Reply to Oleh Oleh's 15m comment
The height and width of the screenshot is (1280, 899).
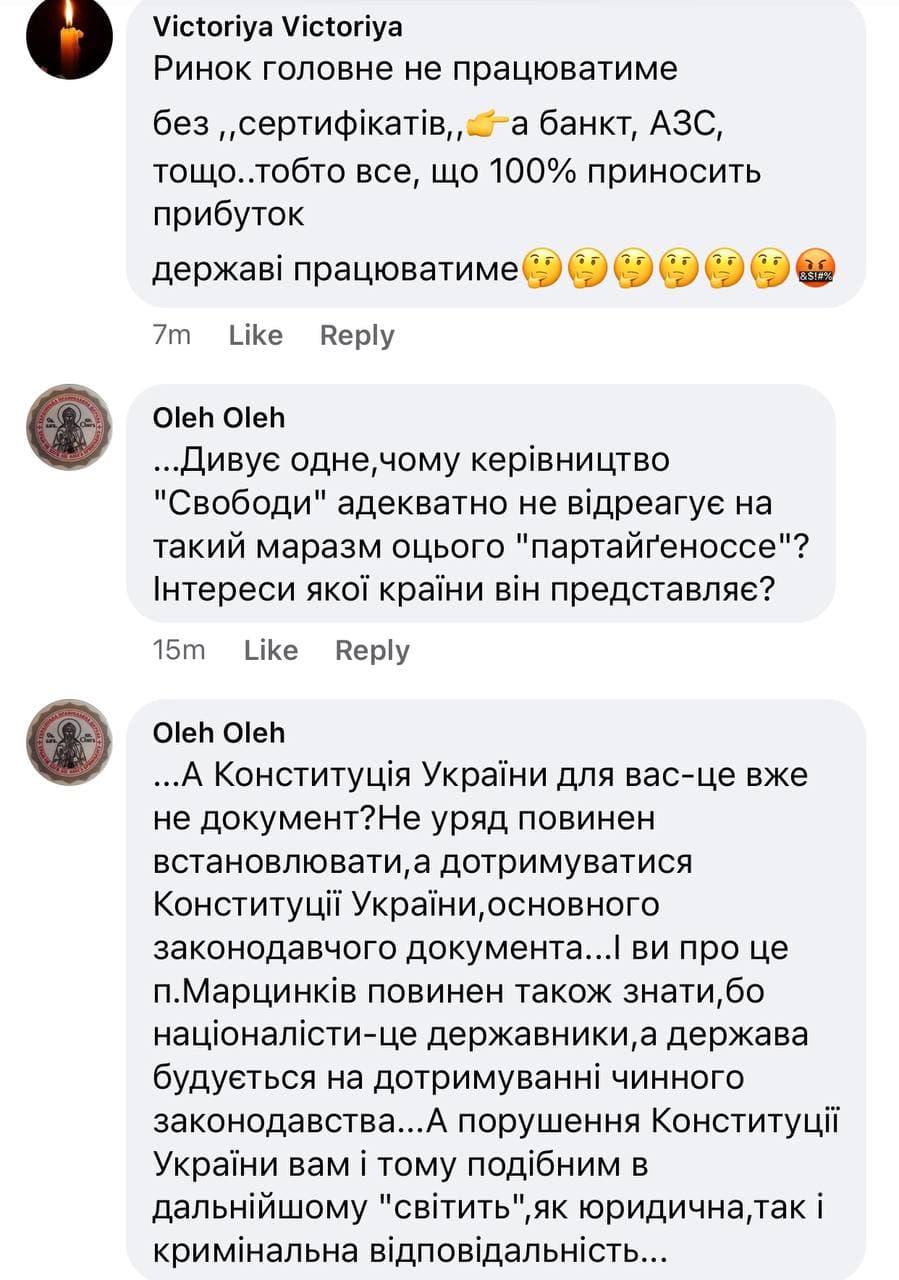[372, 651]
